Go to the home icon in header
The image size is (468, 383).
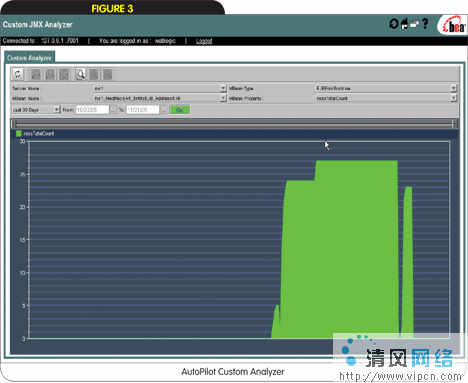pyautogui.click(x=404, y=24)
